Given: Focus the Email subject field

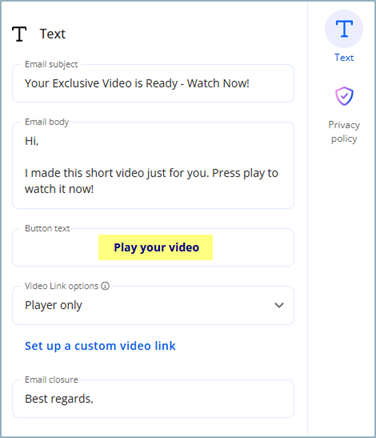Looking at the screenshot, I should [x=153, y=83].
